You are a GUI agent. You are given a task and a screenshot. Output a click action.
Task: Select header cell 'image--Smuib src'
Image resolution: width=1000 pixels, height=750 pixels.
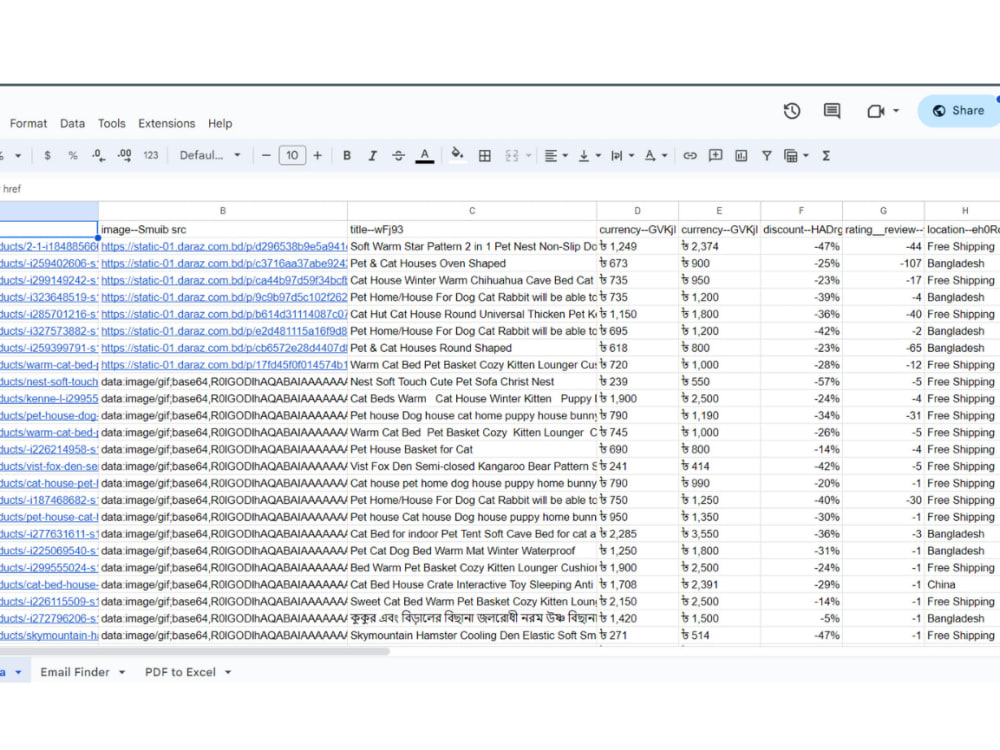(223, 230)
